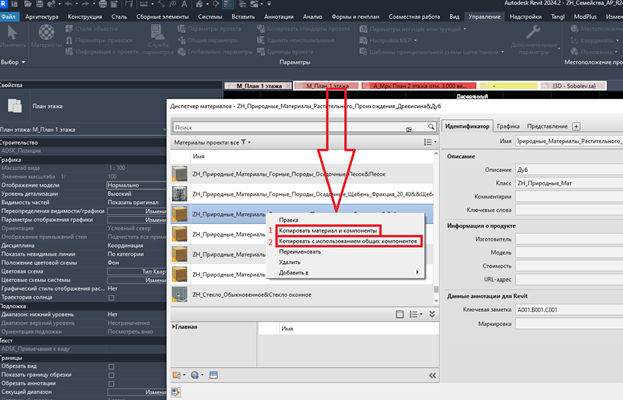This screenshot has height=400, width=623.
Task: Open Выбор dropdown in ribbon
Action: [x=13, y=62]
